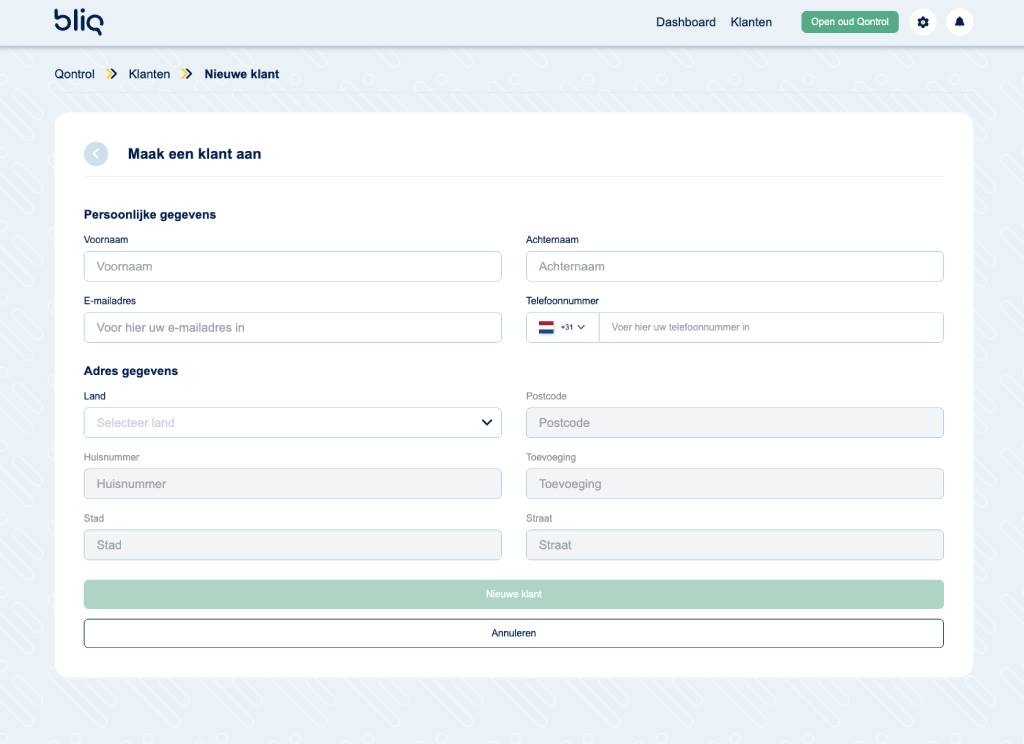The height and width of the screenshot is (744, 1024).
Task: Click into the Achternaam text field
Action: pyautogui.click(x=734, y=267)
